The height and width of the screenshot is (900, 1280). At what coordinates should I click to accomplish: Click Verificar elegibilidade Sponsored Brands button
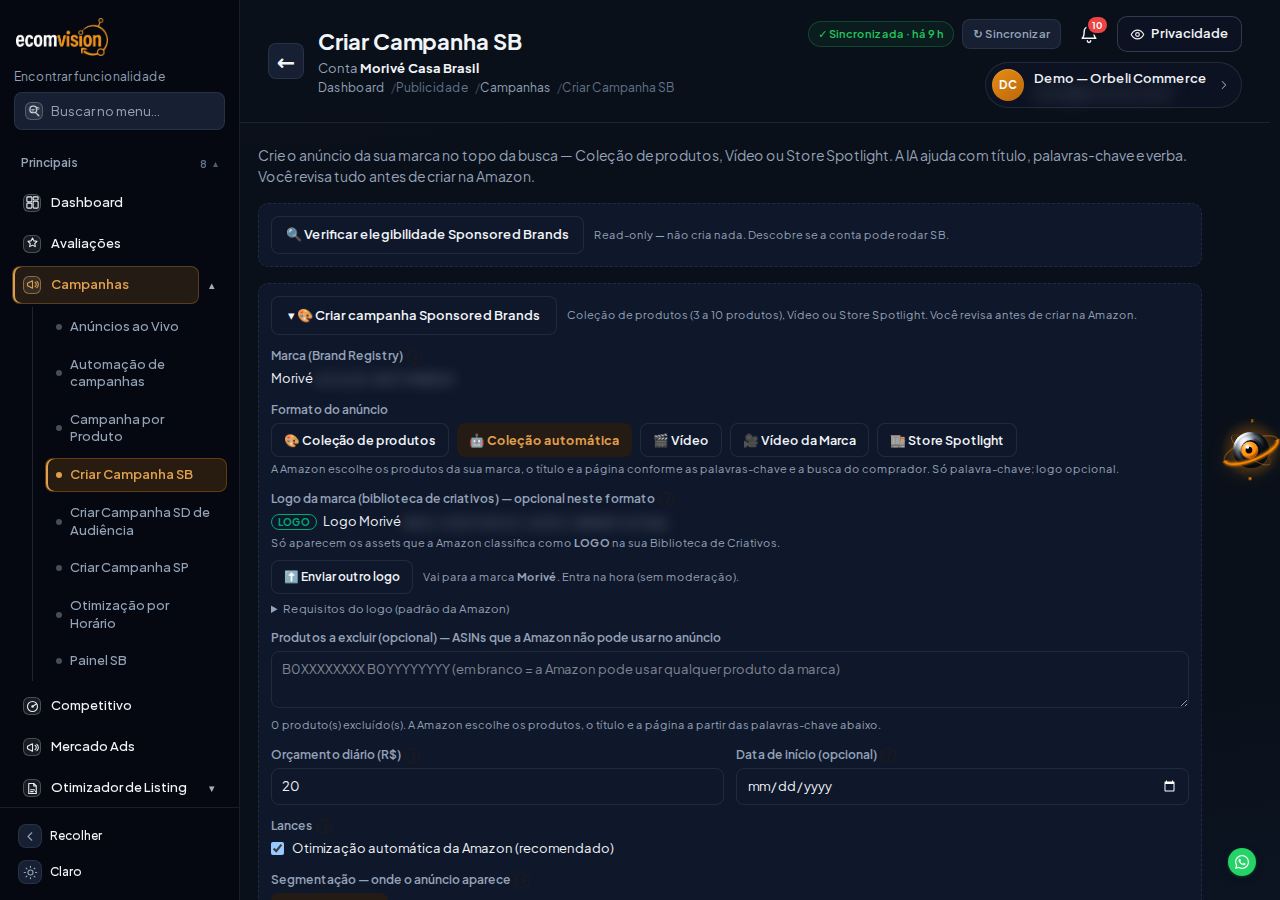pyautogui.click(x=427, y=235)
